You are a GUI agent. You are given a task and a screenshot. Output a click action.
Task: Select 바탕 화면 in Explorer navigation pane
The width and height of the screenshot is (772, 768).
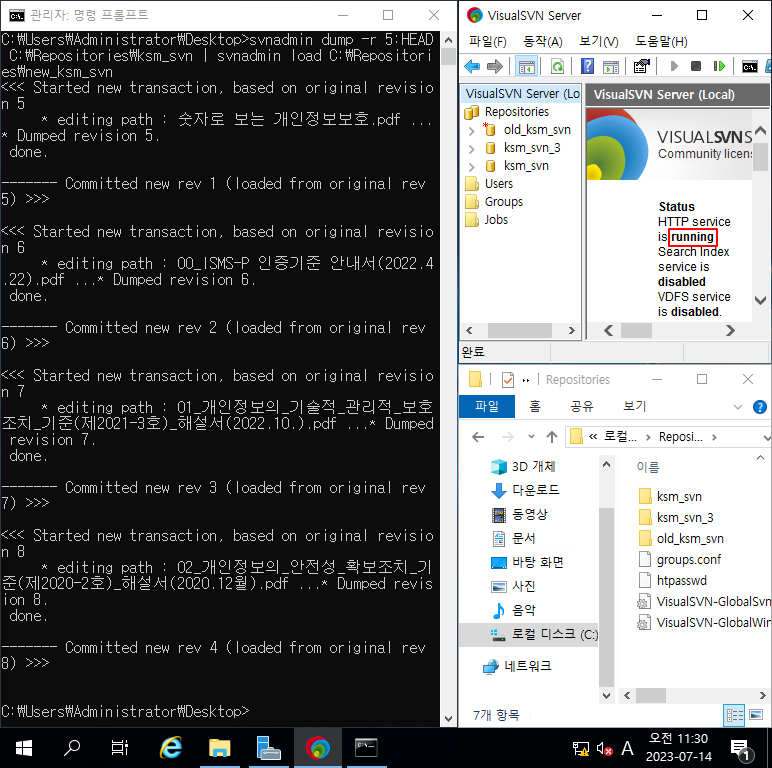coord(527,562)
